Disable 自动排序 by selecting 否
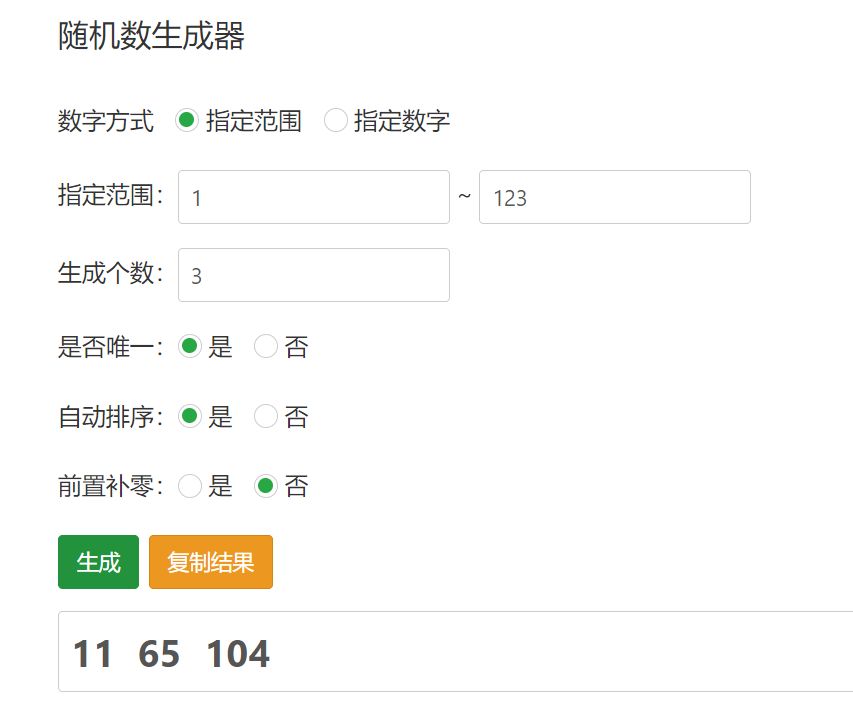 [265, 417]
